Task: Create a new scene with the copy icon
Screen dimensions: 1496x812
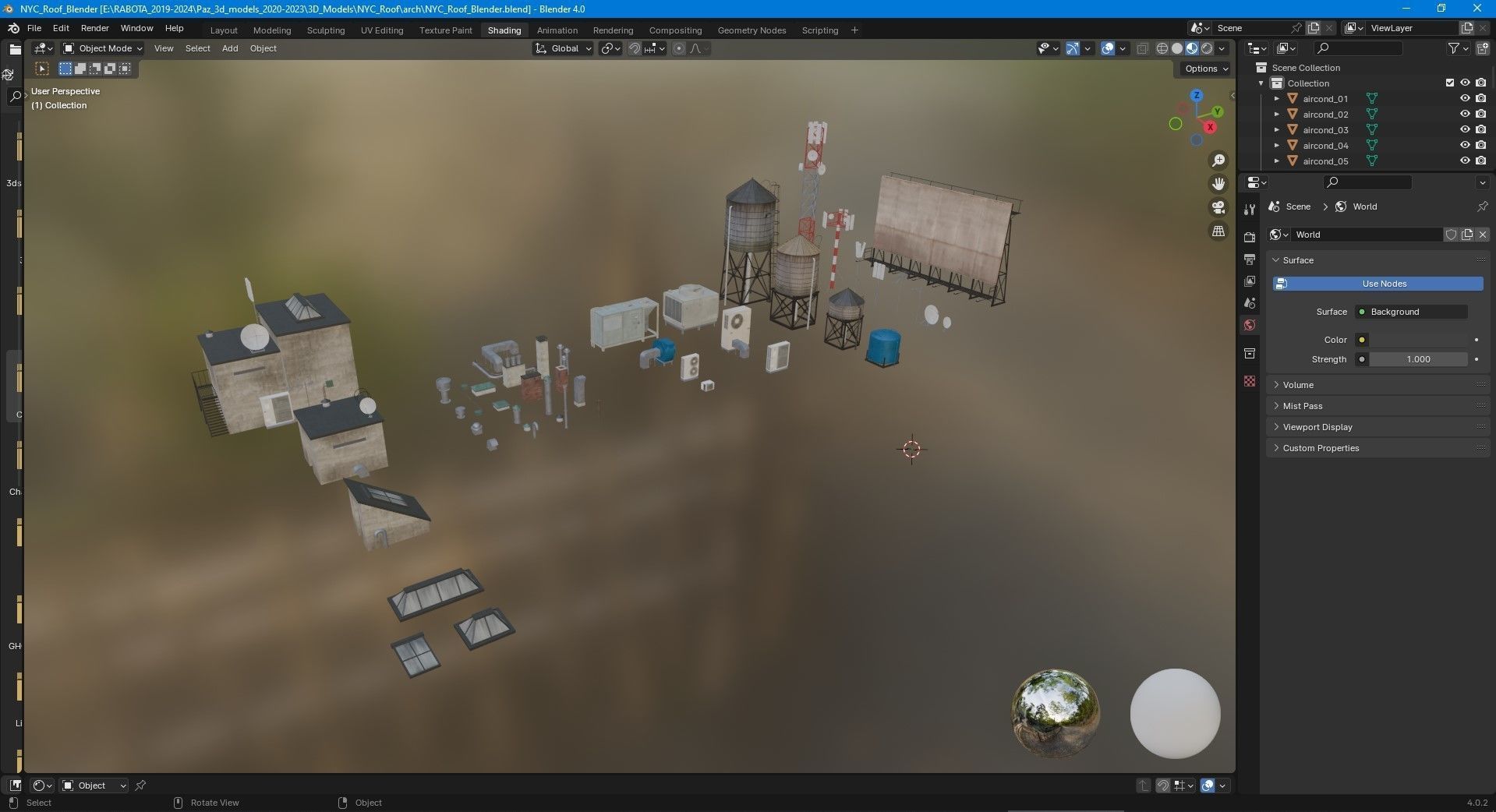Action: (1314, 28)
